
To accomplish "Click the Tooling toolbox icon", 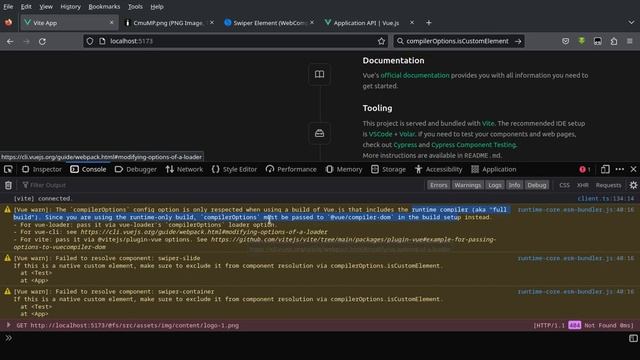I will [320, 133].
